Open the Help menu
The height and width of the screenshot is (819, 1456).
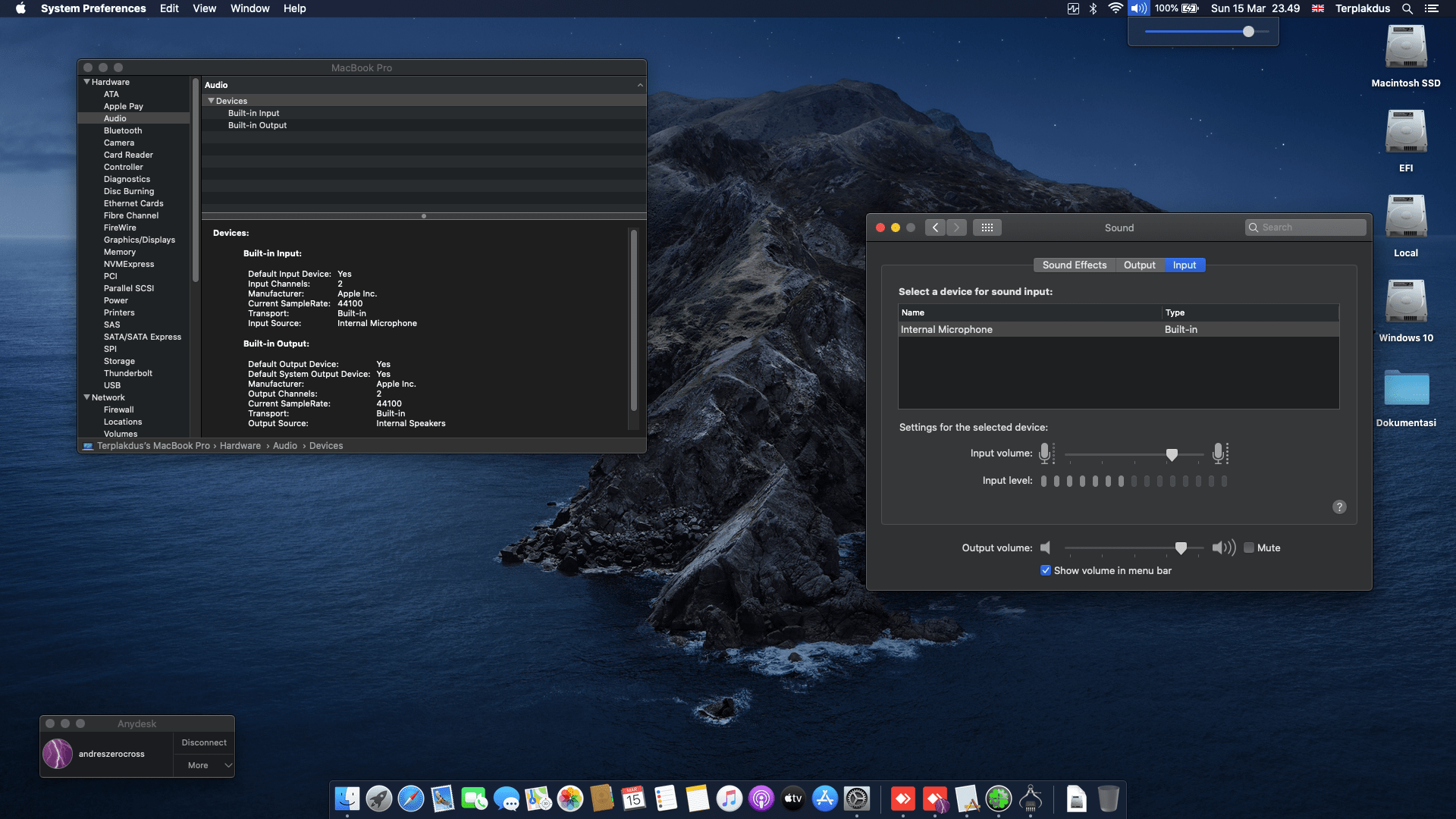click(x=295, y=8)
